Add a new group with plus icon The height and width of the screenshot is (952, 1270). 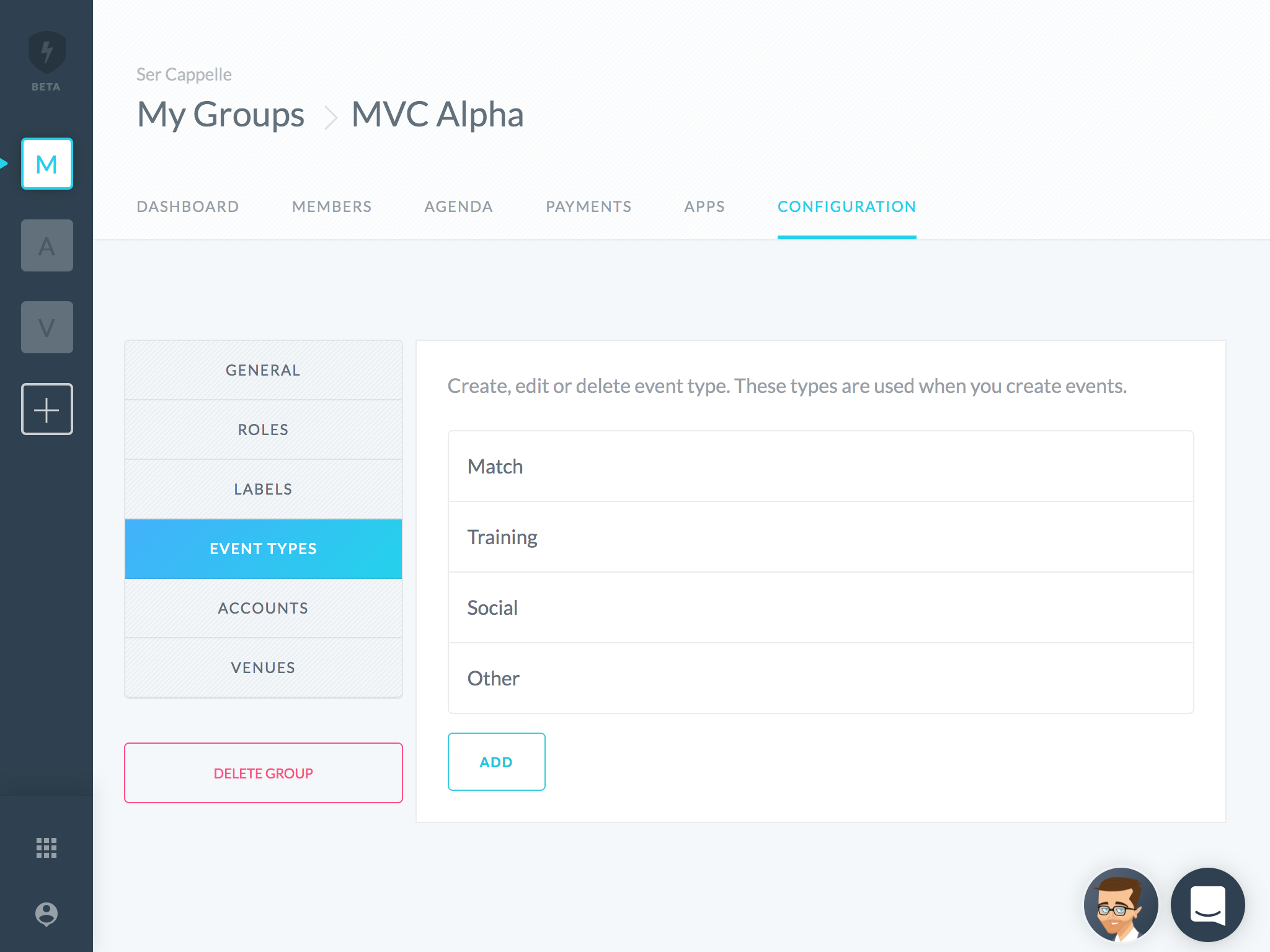tap(47, 409)
